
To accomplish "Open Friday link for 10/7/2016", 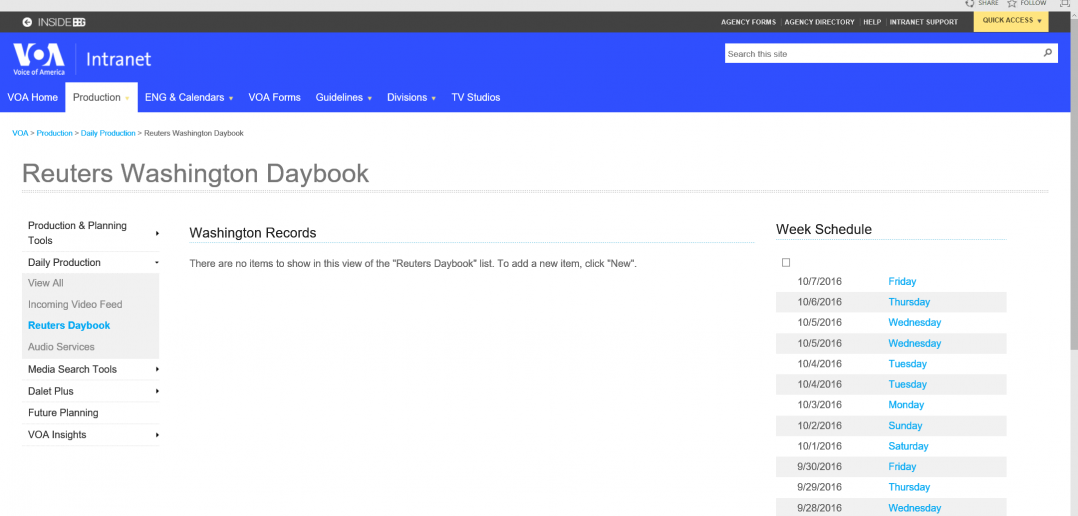I will click(902, 281).
